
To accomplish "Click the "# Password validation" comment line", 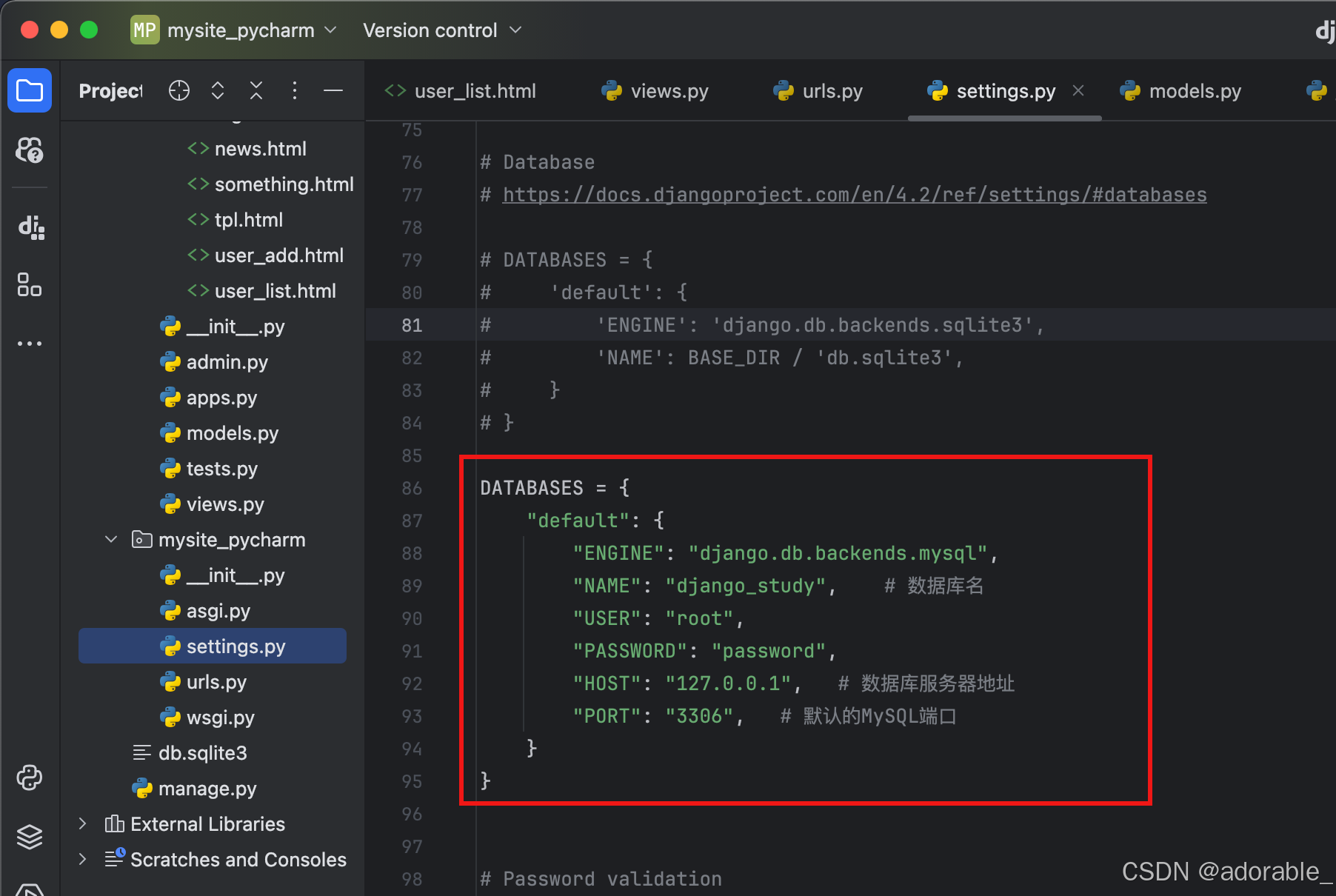I will [x=601, y=879].
